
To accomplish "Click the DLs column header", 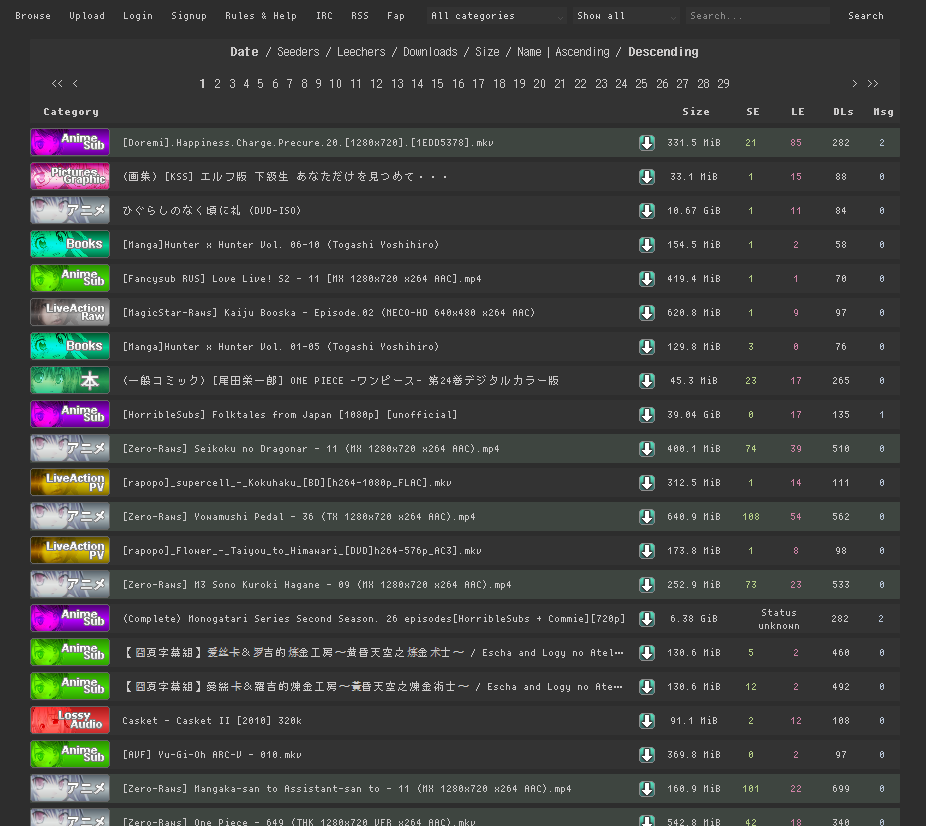I will [x=843, y=112].
